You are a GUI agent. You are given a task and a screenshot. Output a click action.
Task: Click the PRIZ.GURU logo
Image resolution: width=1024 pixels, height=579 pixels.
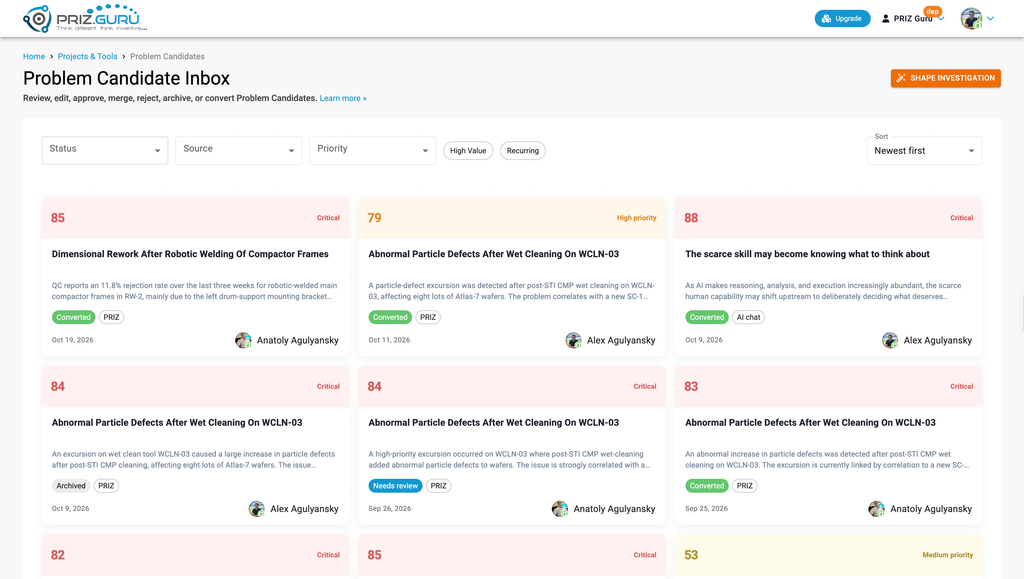(x=85, y=18)
